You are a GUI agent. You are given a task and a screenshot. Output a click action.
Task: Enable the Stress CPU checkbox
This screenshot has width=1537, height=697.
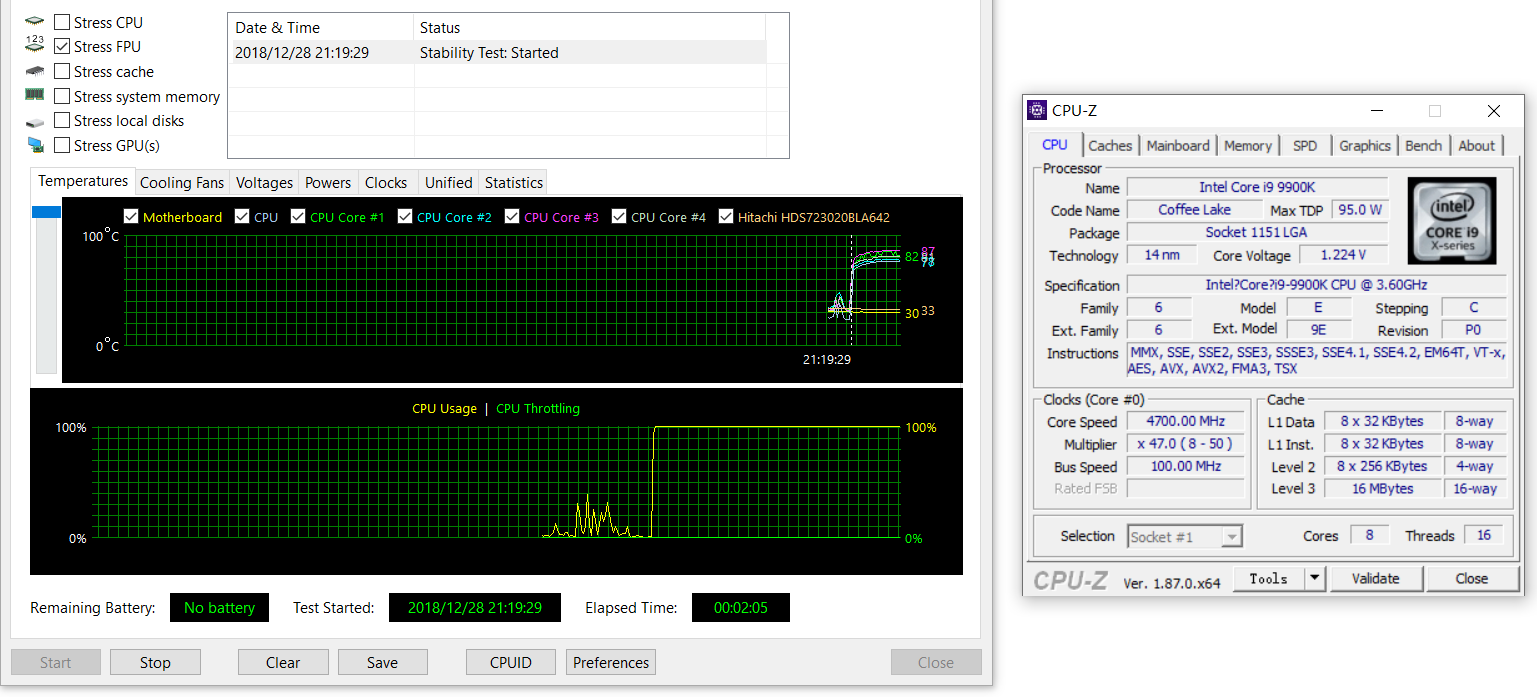click(62, 22)
